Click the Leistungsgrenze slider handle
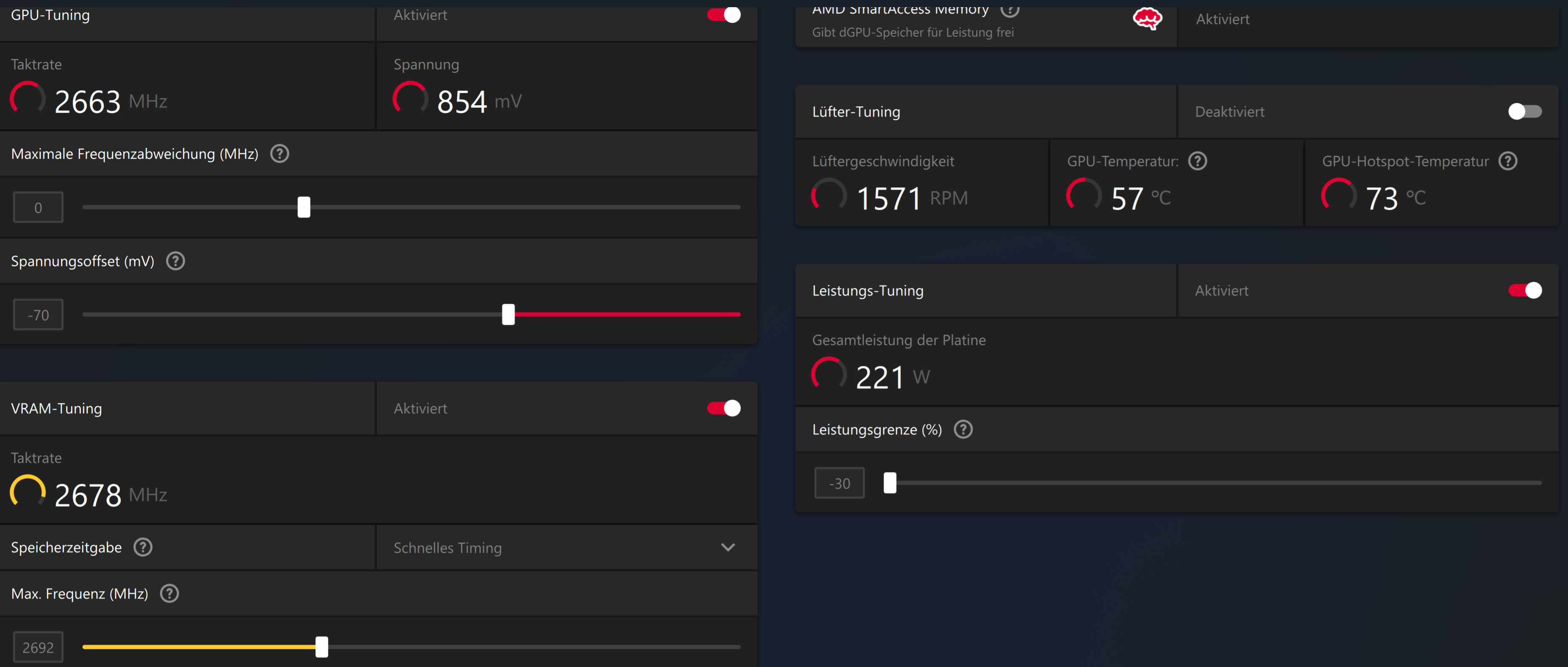 [x=890, y=483]
